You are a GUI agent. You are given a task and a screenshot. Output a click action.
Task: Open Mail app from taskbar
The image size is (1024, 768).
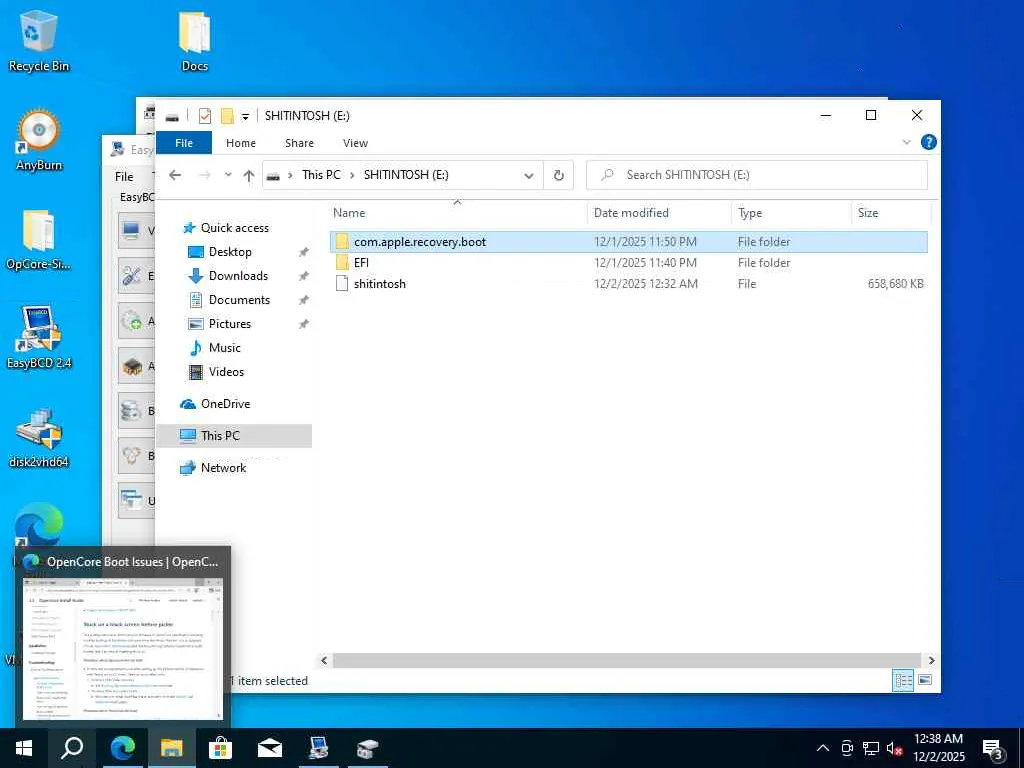pos(270,748)
